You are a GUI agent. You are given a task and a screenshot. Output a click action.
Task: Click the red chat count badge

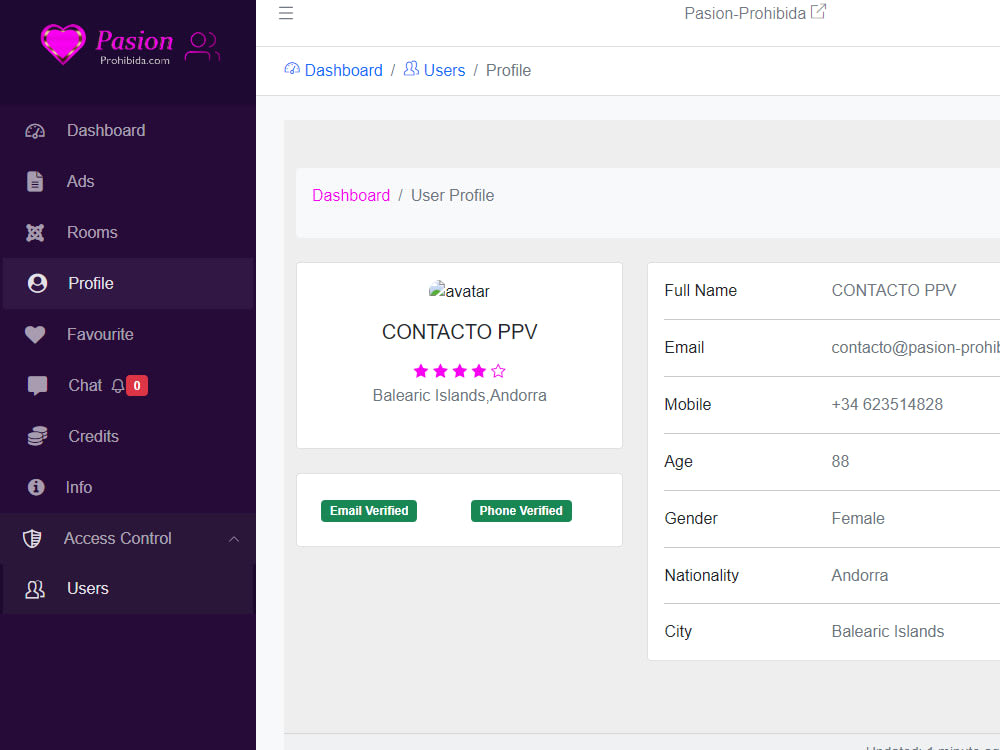tap(137, 386)
